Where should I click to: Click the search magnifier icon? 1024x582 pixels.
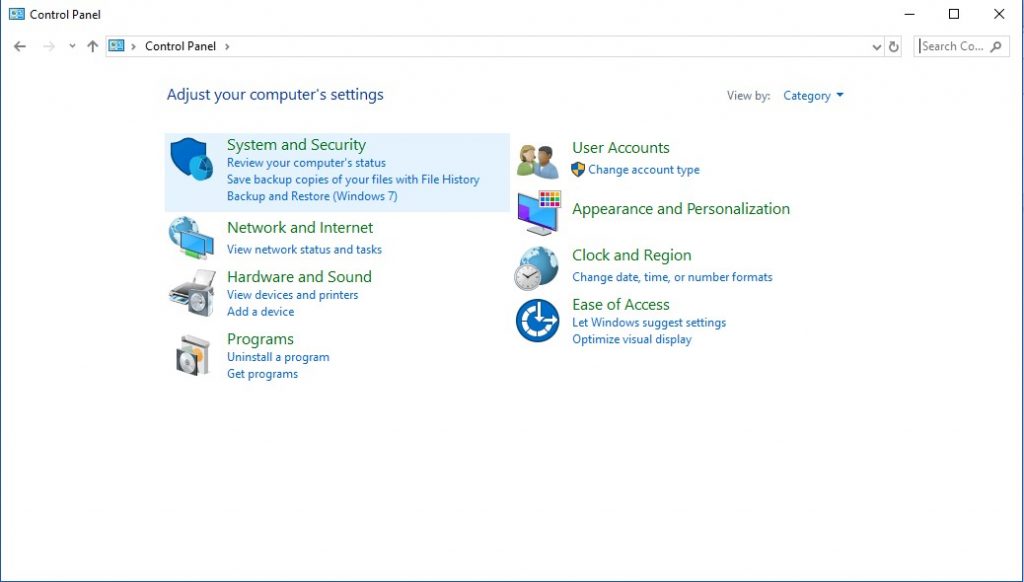(x=996, y=46)
